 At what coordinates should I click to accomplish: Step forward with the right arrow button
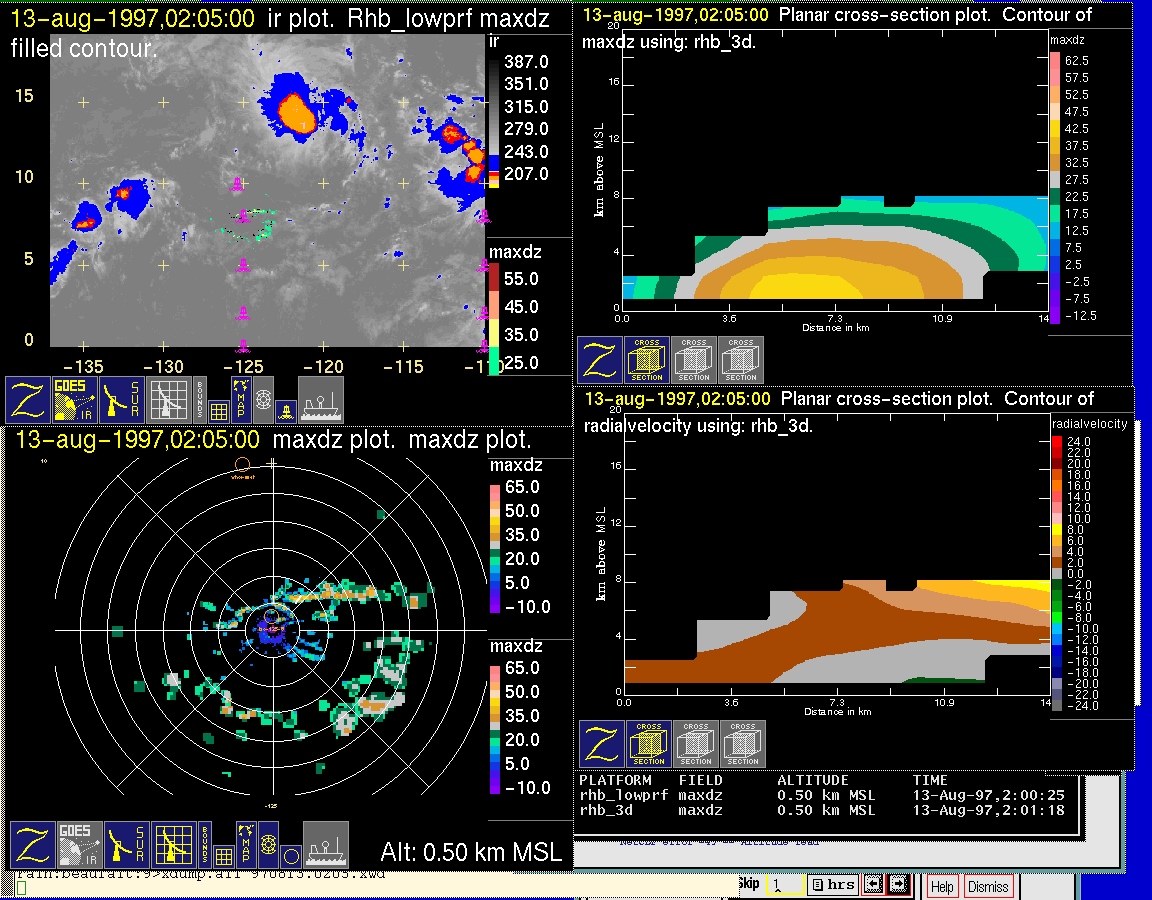pos(897,885)
